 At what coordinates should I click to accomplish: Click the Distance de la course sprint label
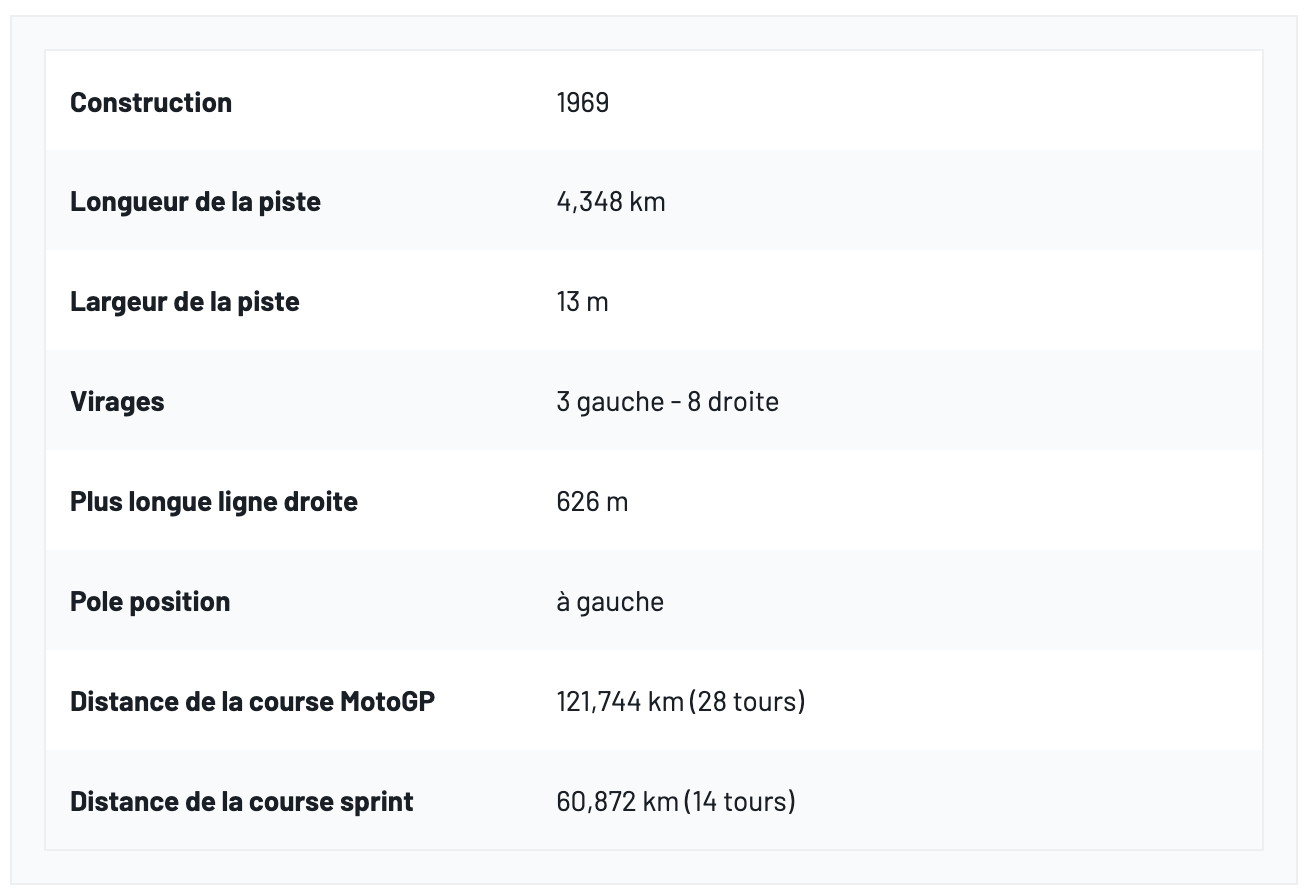pos(242,802)
